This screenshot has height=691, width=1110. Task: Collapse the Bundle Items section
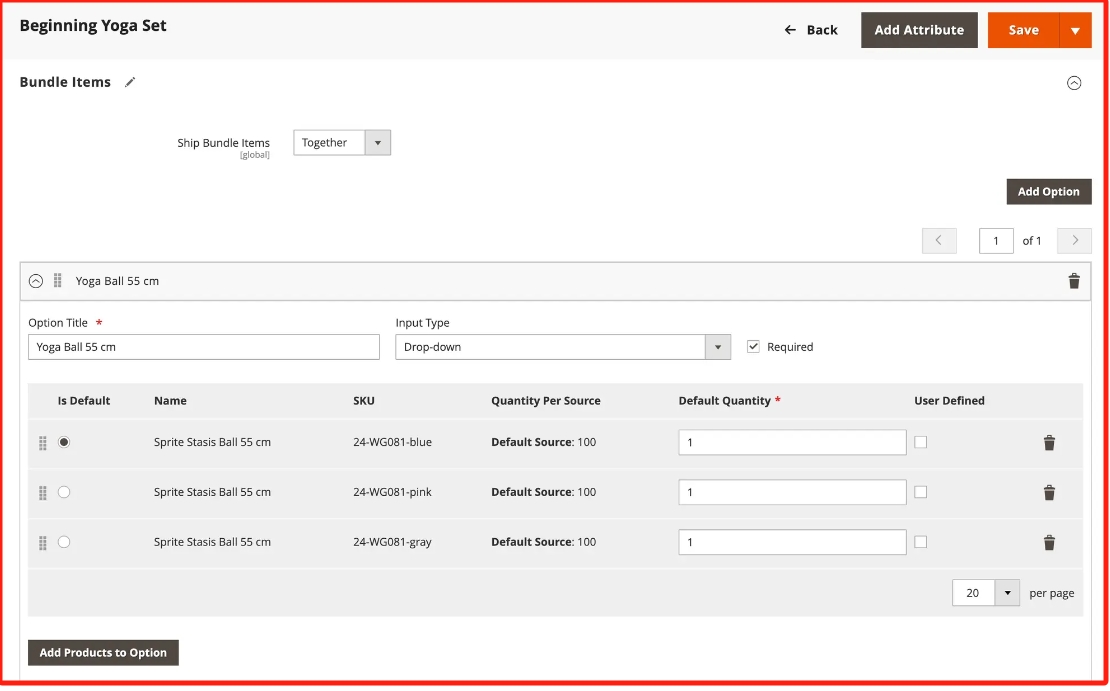(x=1073, y=83)
